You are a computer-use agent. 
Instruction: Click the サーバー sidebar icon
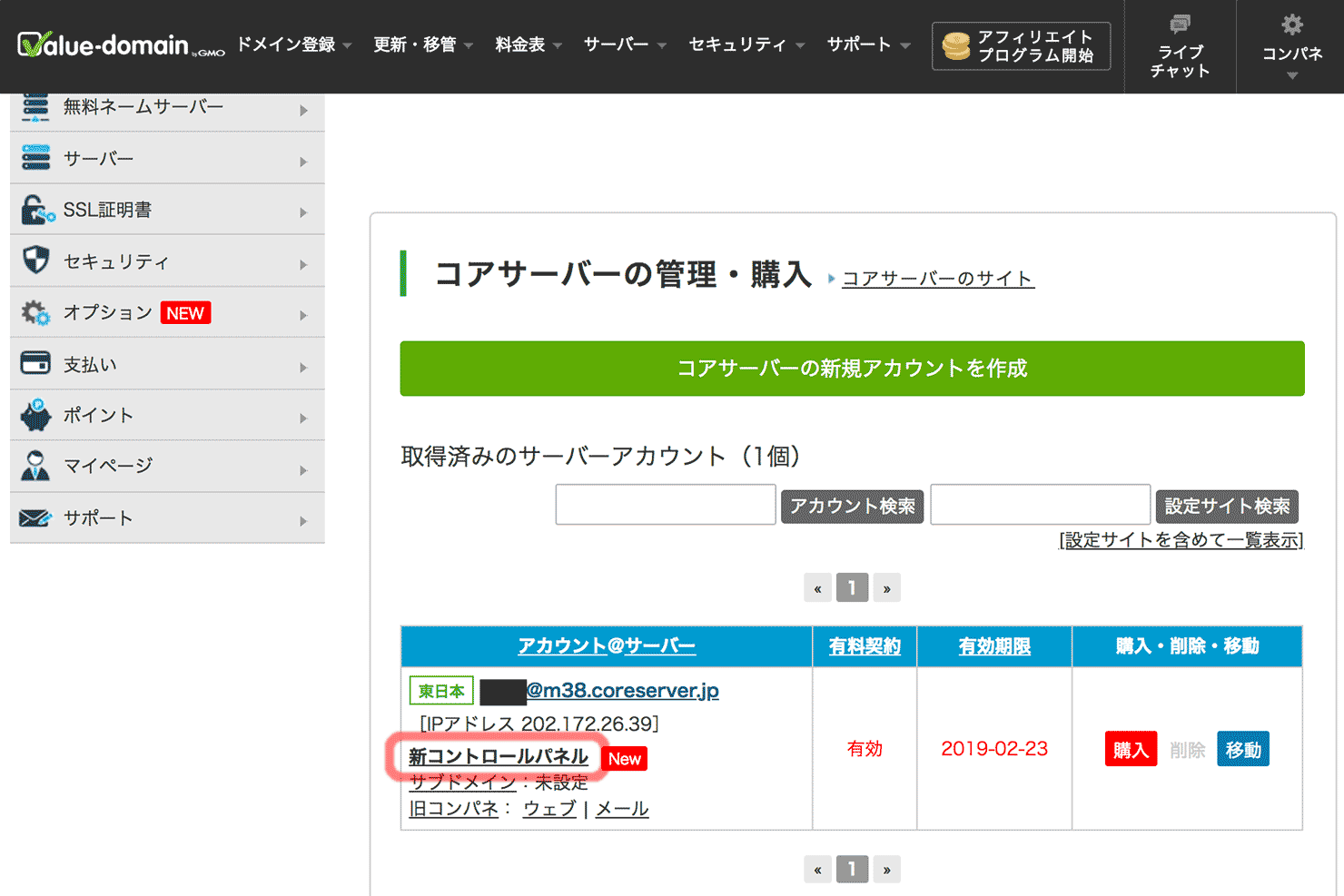tap(35, 158)
